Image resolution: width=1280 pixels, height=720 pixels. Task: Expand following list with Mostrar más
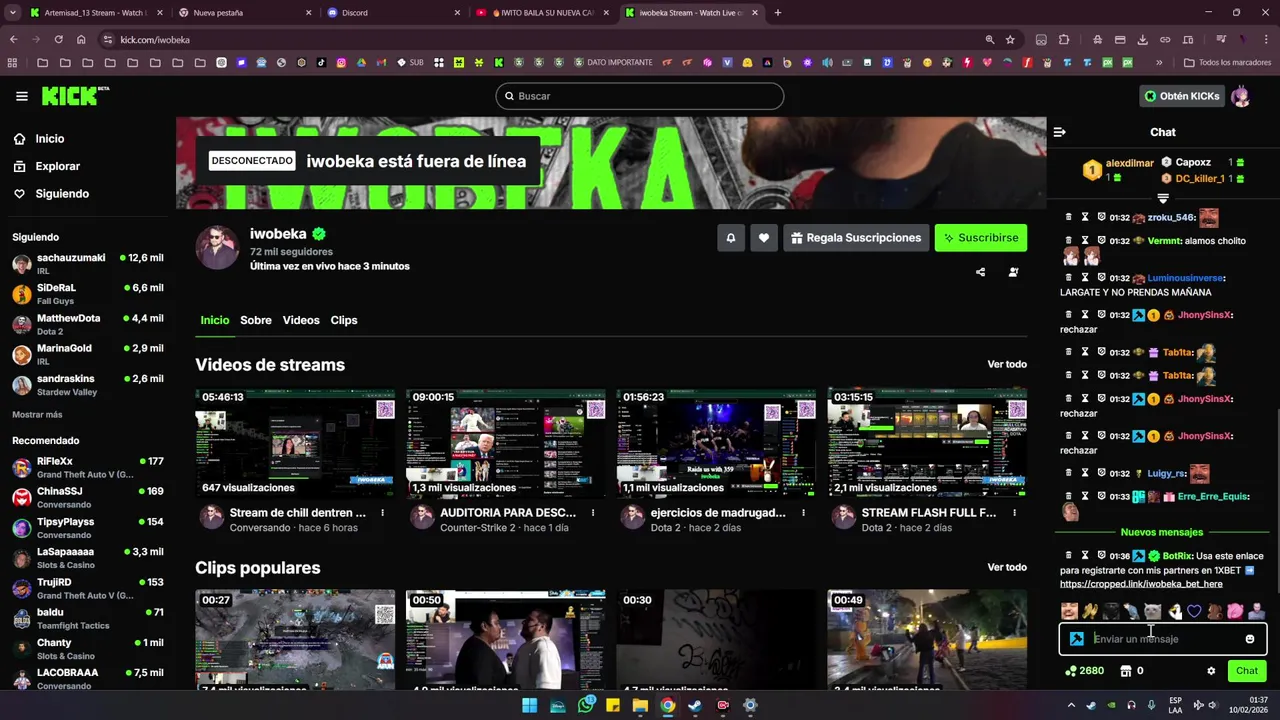[37, 414]
